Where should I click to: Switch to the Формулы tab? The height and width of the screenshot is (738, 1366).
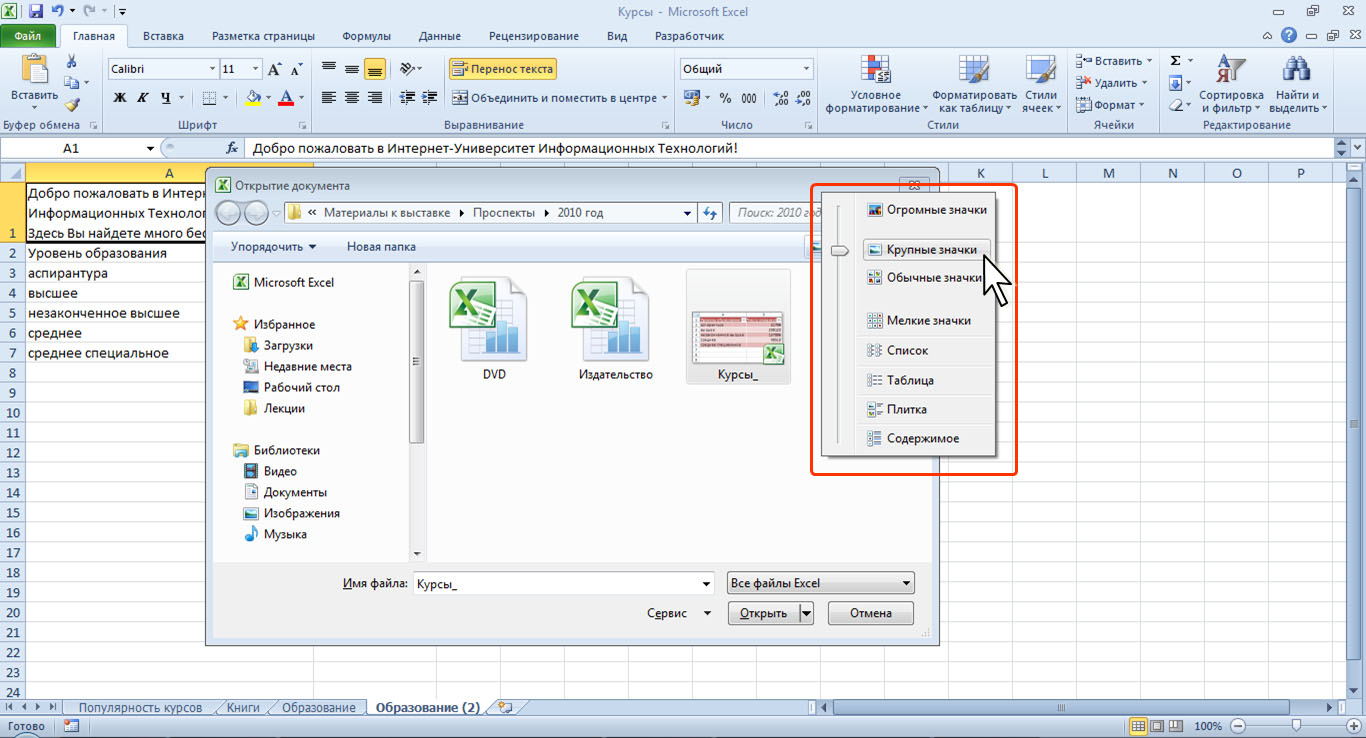pyautogui.click(x=367, y=36)
